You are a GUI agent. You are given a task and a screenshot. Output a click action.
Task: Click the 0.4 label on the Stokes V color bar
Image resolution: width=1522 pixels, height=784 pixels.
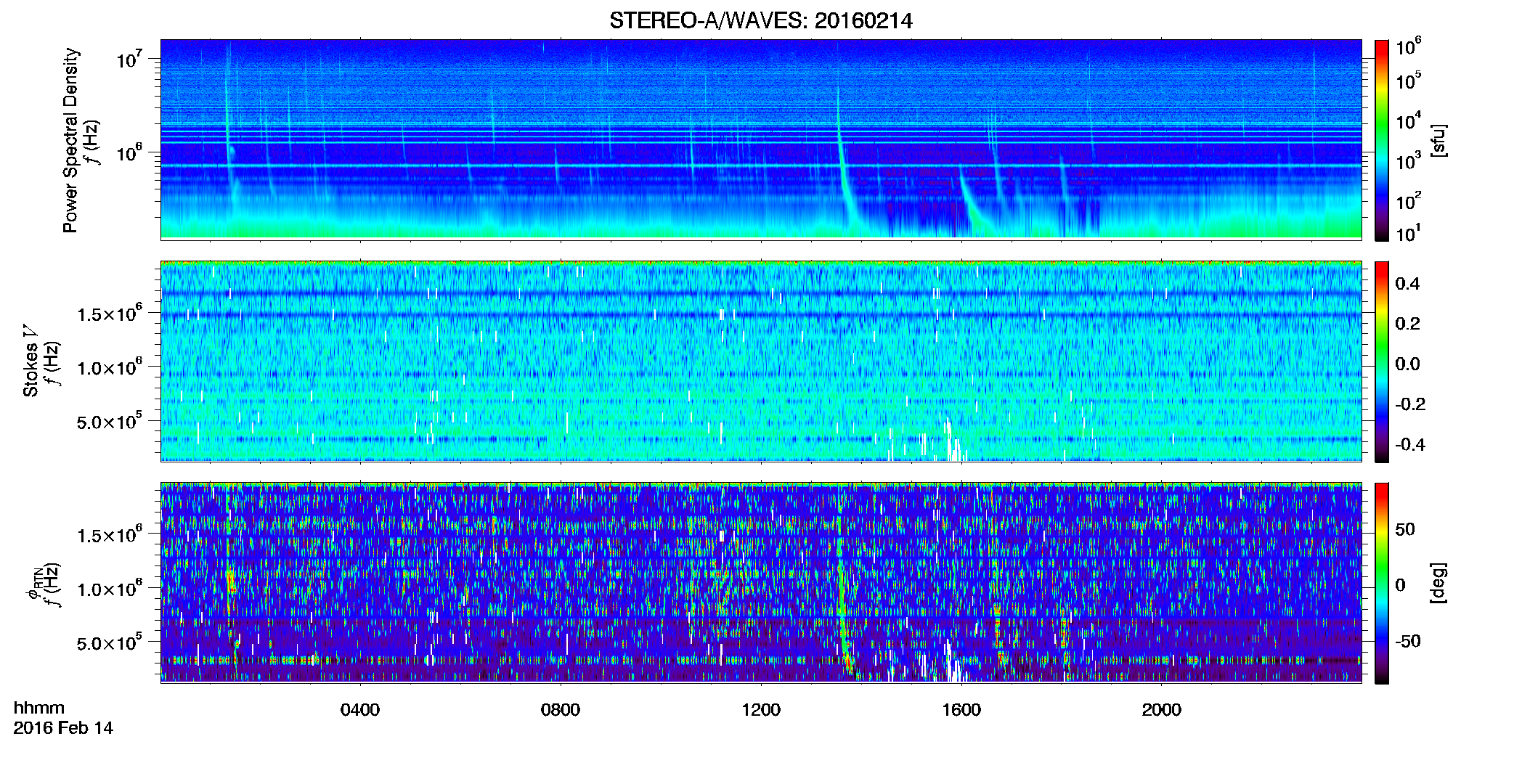pyautogui.click(x=1407, y=284)
